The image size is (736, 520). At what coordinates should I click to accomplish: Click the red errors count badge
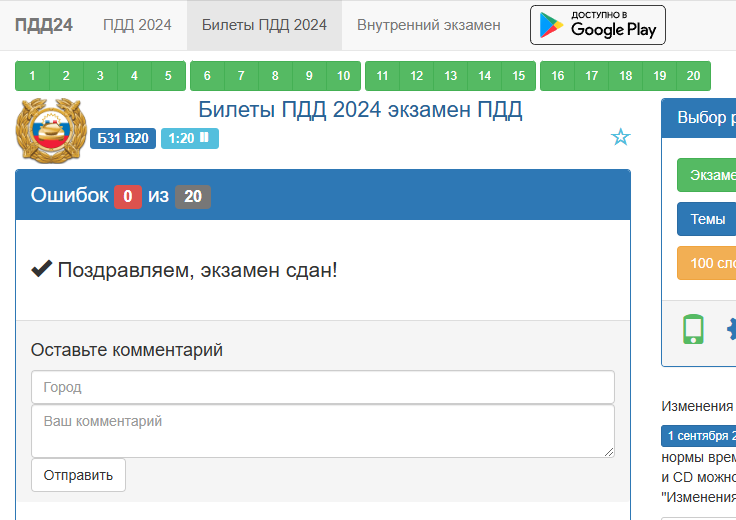(x=127, y=197)
